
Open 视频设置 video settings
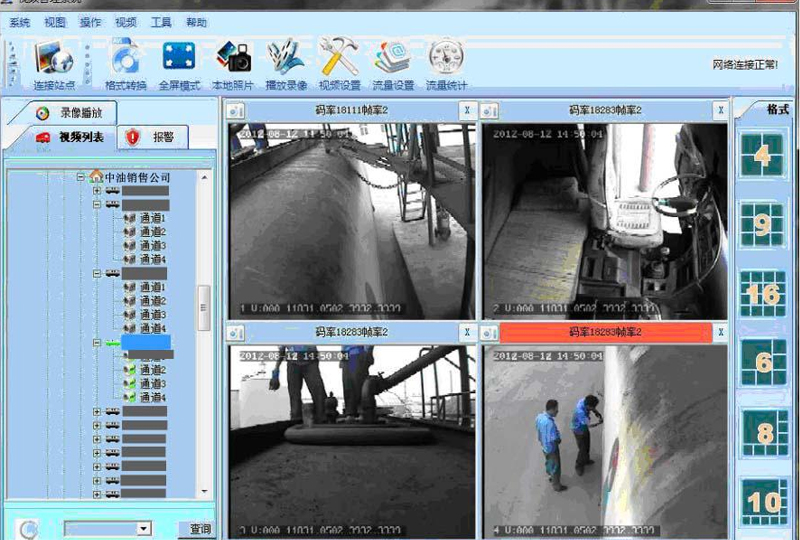click(x=340, y=64)
